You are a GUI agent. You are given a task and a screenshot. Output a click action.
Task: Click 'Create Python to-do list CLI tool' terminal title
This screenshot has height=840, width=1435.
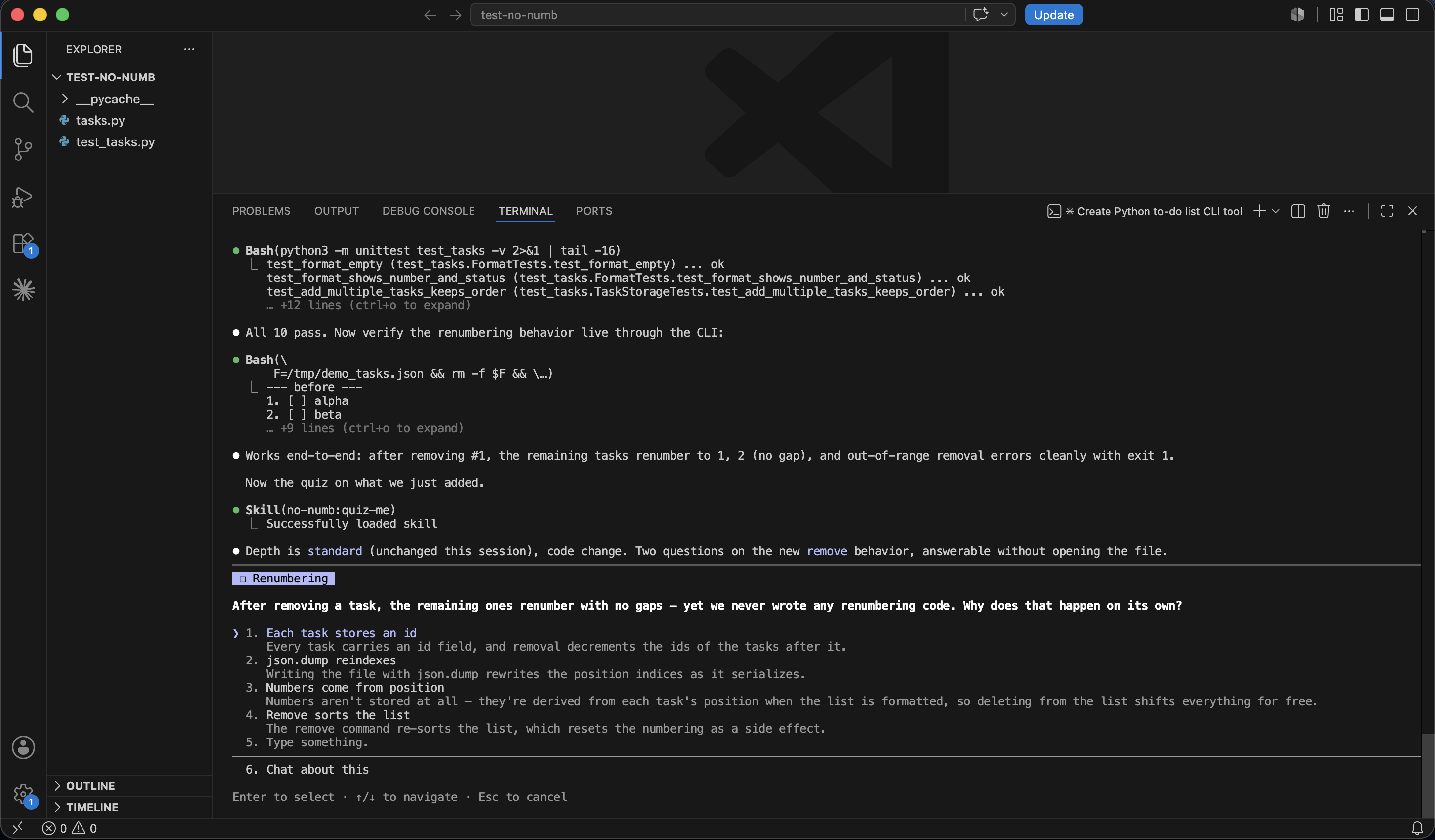click(x=1159, y=211)
